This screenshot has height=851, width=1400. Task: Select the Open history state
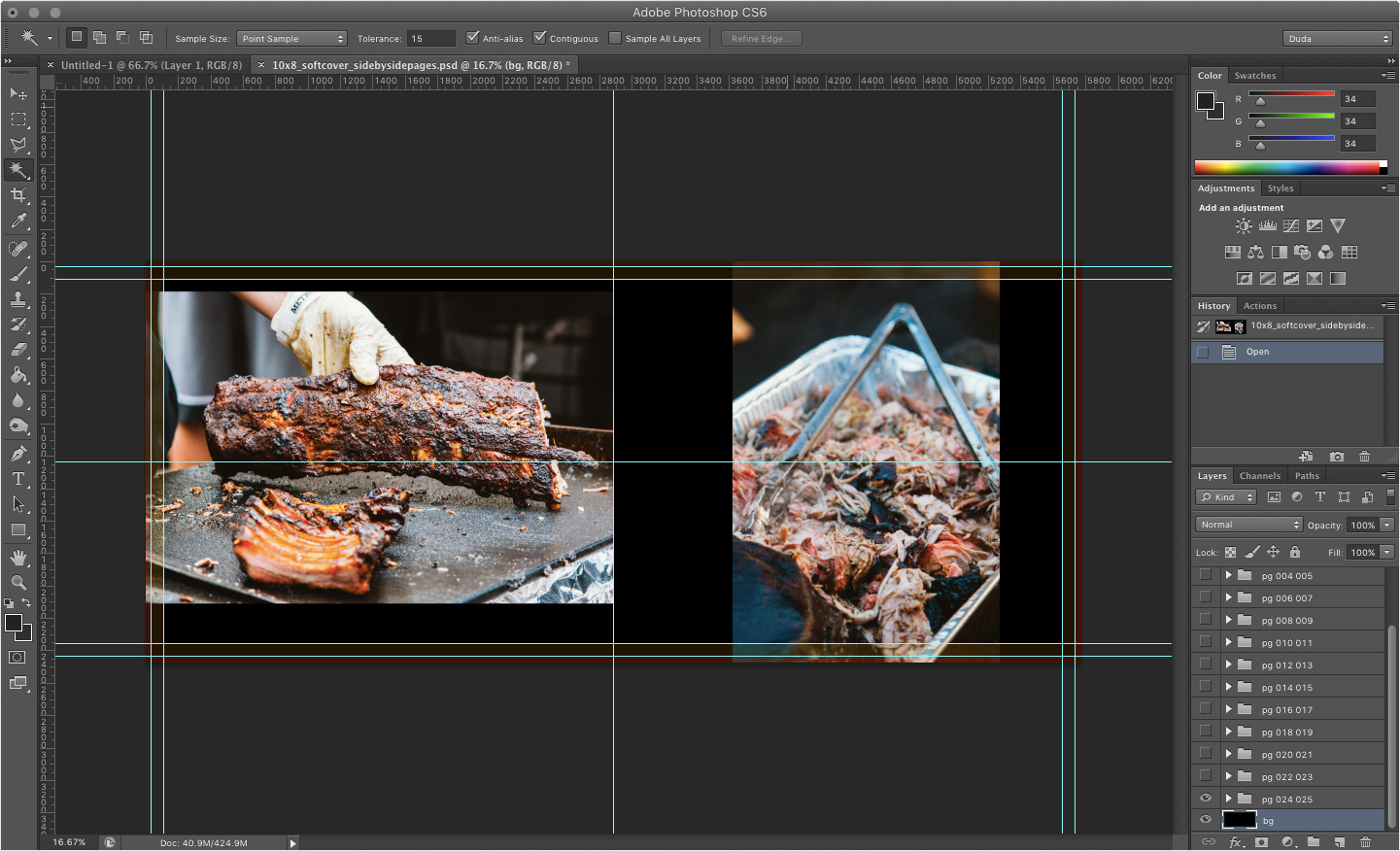(1257, 352)
